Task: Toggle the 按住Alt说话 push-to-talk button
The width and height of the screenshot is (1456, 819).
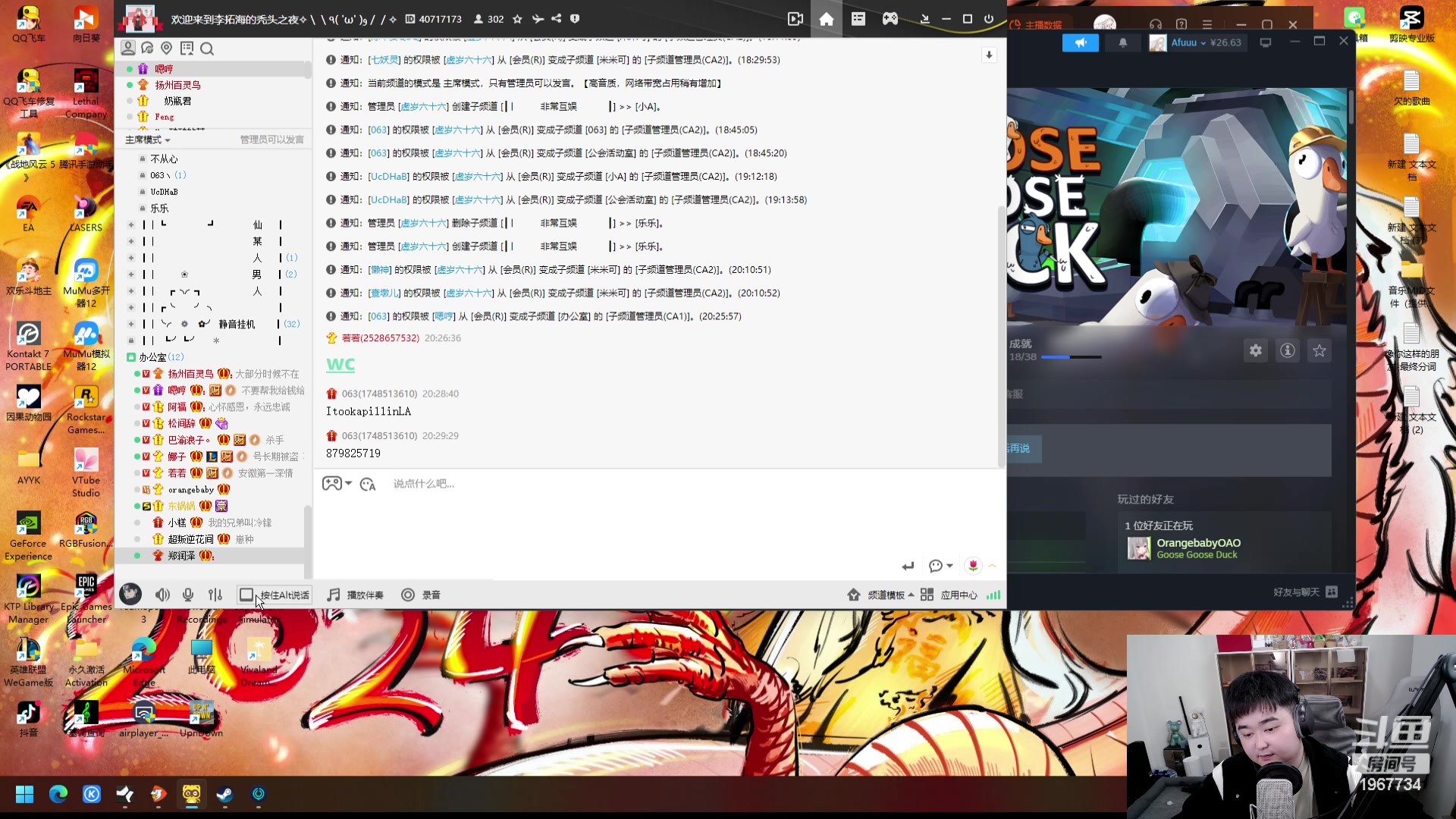Action: (275, 595)
